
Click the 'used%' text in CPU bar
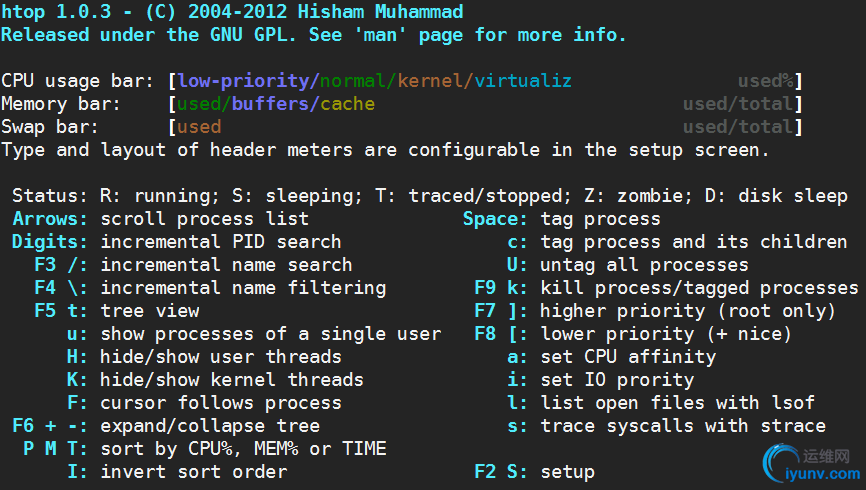click(766, 81)
